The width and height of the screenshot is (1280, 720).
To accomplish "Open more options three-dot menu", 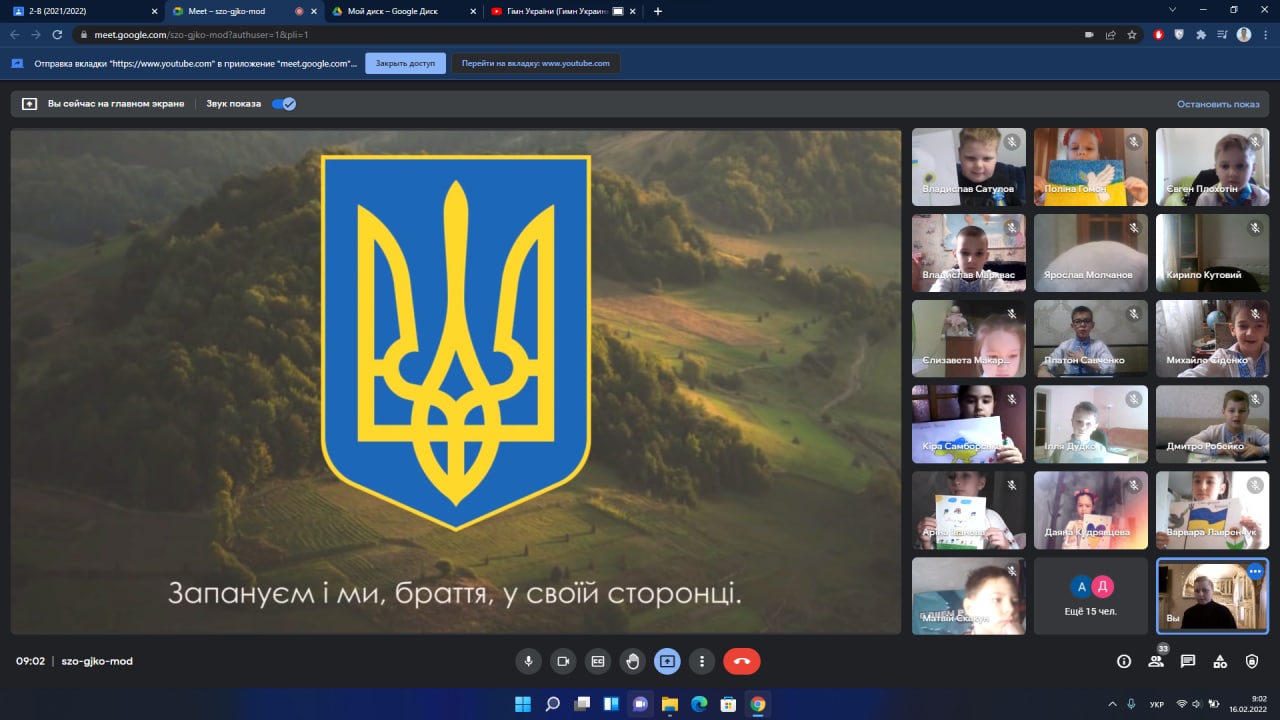I will pyautogui.click(x=702, y=661).
